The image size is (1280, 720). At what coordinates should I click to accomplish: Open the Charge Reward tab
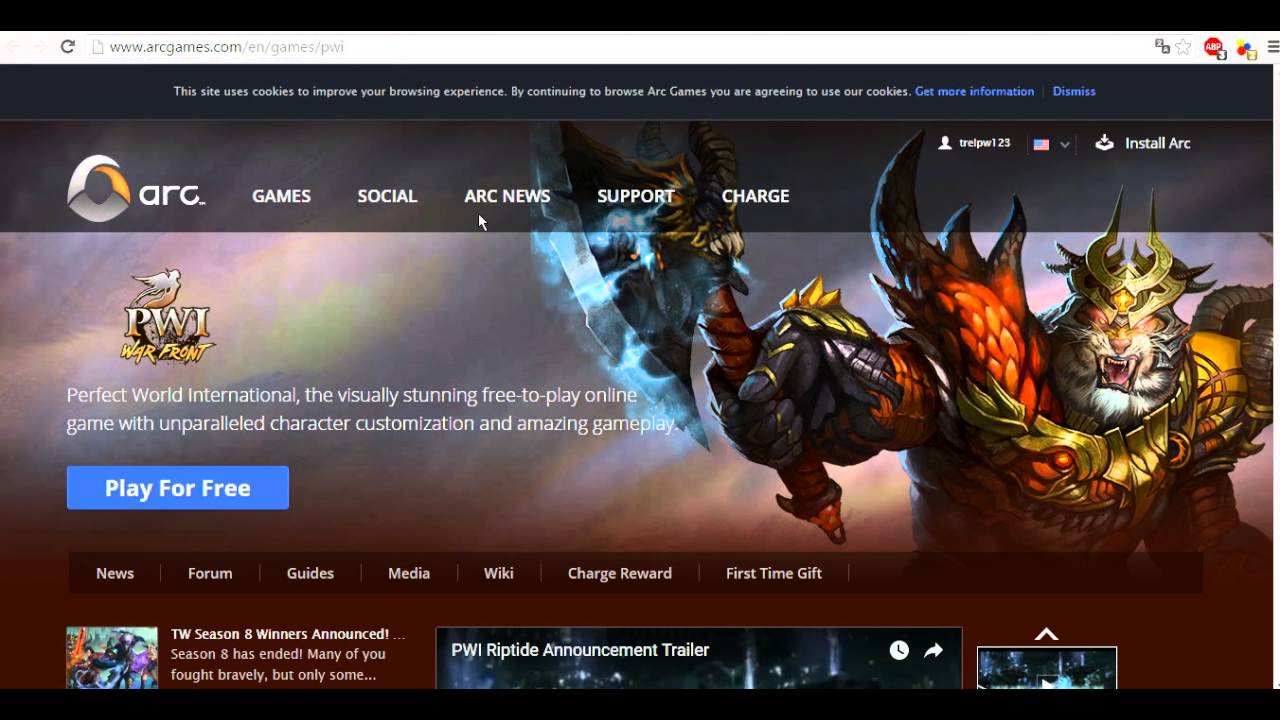620,573
